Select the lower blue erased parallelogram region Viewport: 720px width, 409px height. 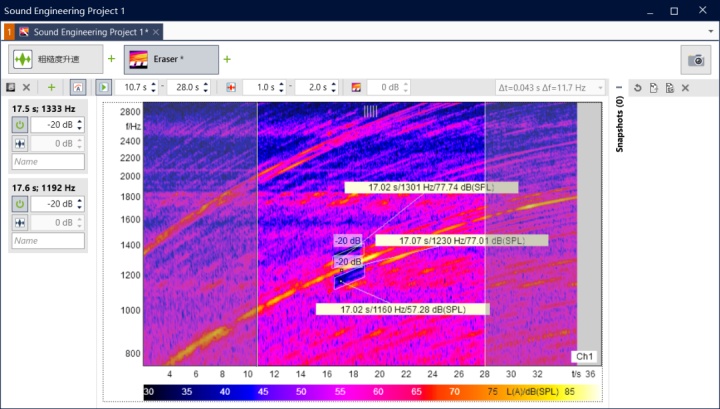point(349,278)
